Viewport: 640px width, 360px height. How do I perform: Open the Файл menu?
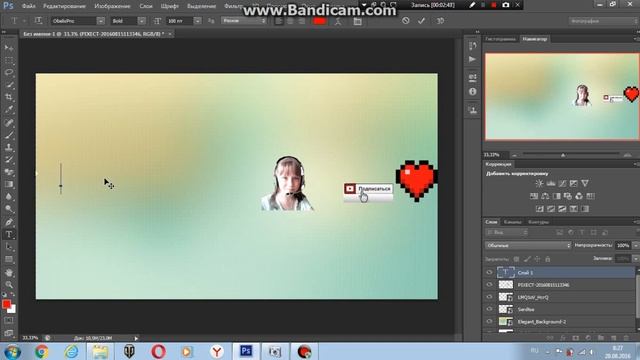point(28,6)
